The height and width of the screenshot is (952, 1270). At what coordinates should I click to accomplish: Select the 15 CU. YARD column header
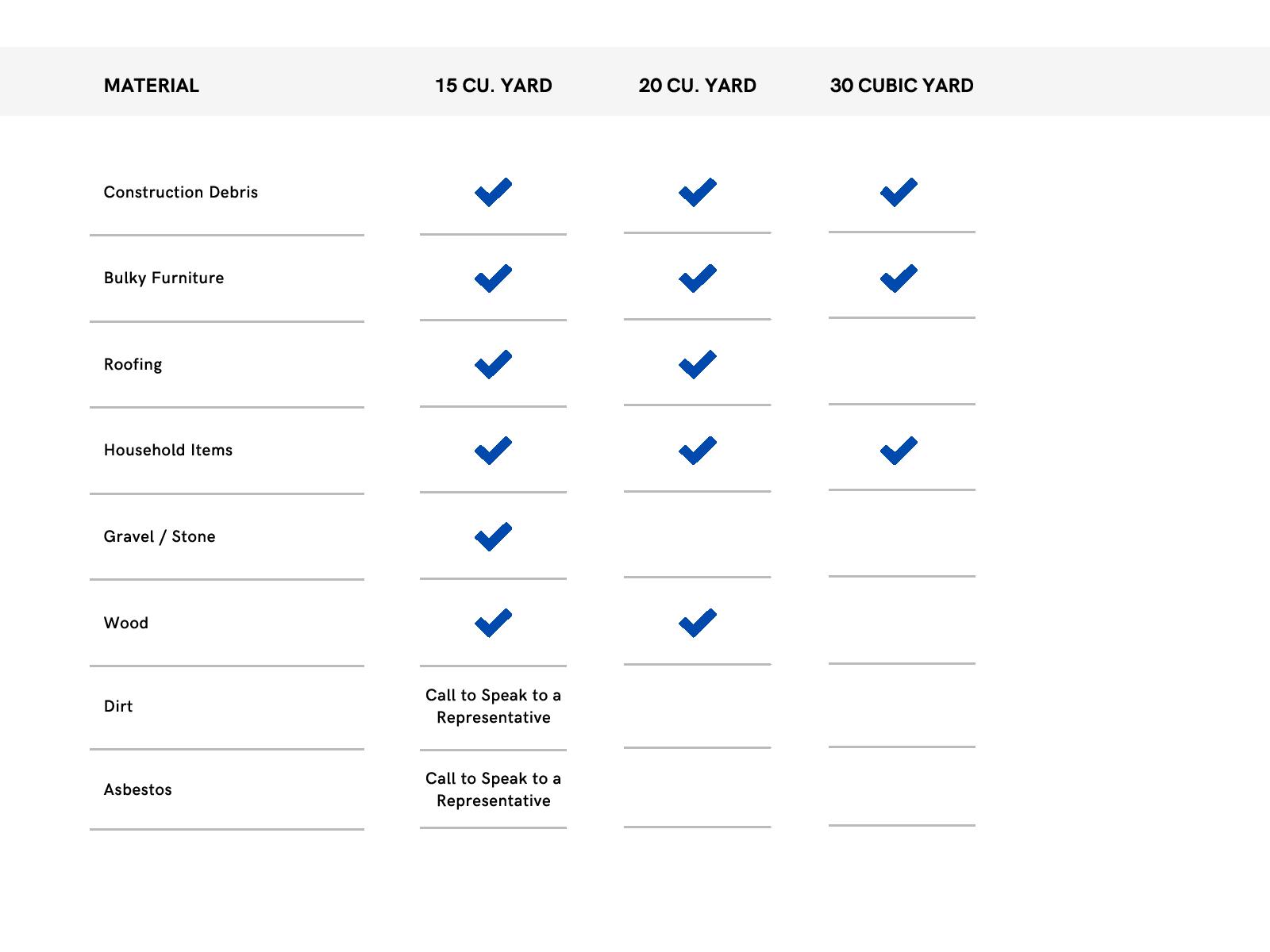click(494, 86)
